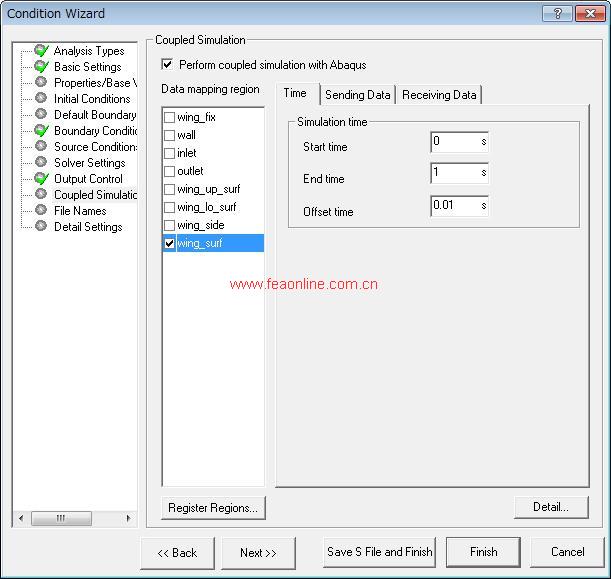Click the help question mark button
This screenshot has height=579, width=611.
(x=558, y=14)
